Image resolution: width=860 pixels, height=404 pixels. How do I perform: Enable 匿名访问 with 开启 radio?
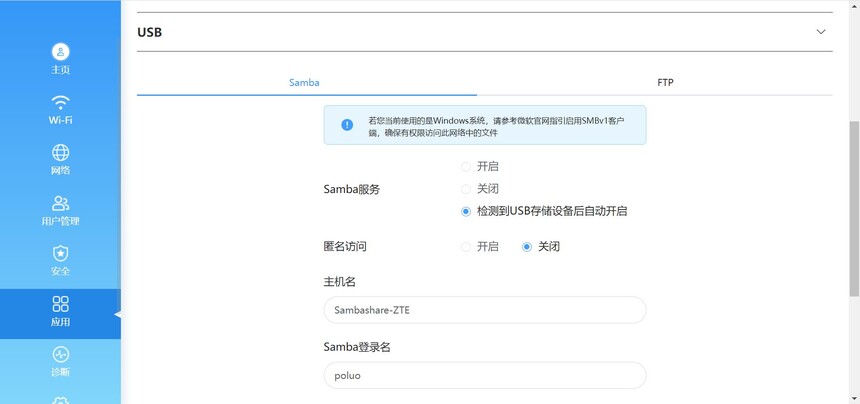(x=466, y=247)
